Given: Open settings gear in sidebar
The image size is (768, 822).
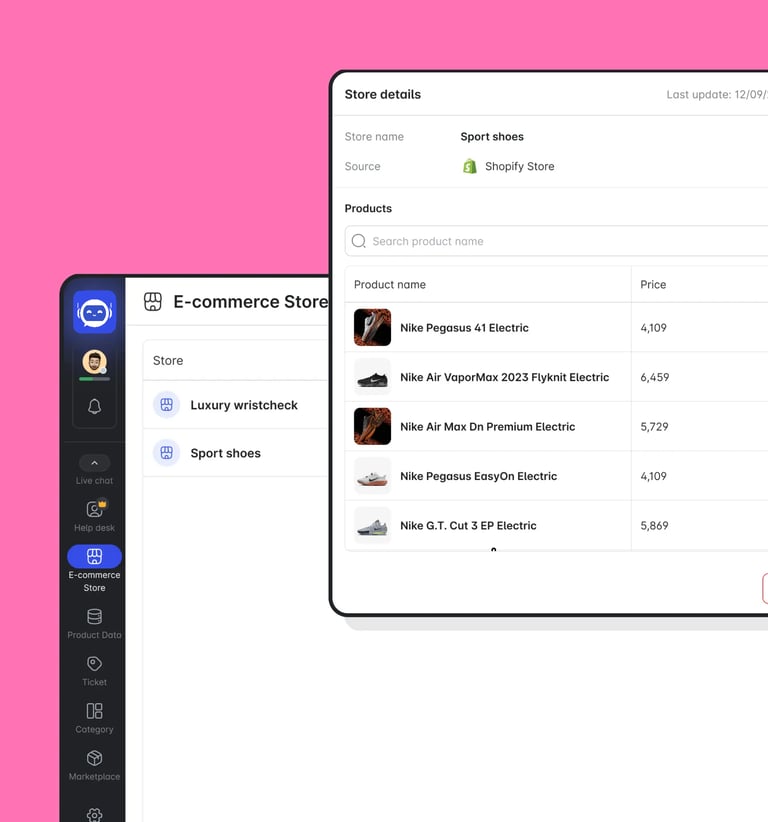Looking at the screenshot, I should click(94, 815).
